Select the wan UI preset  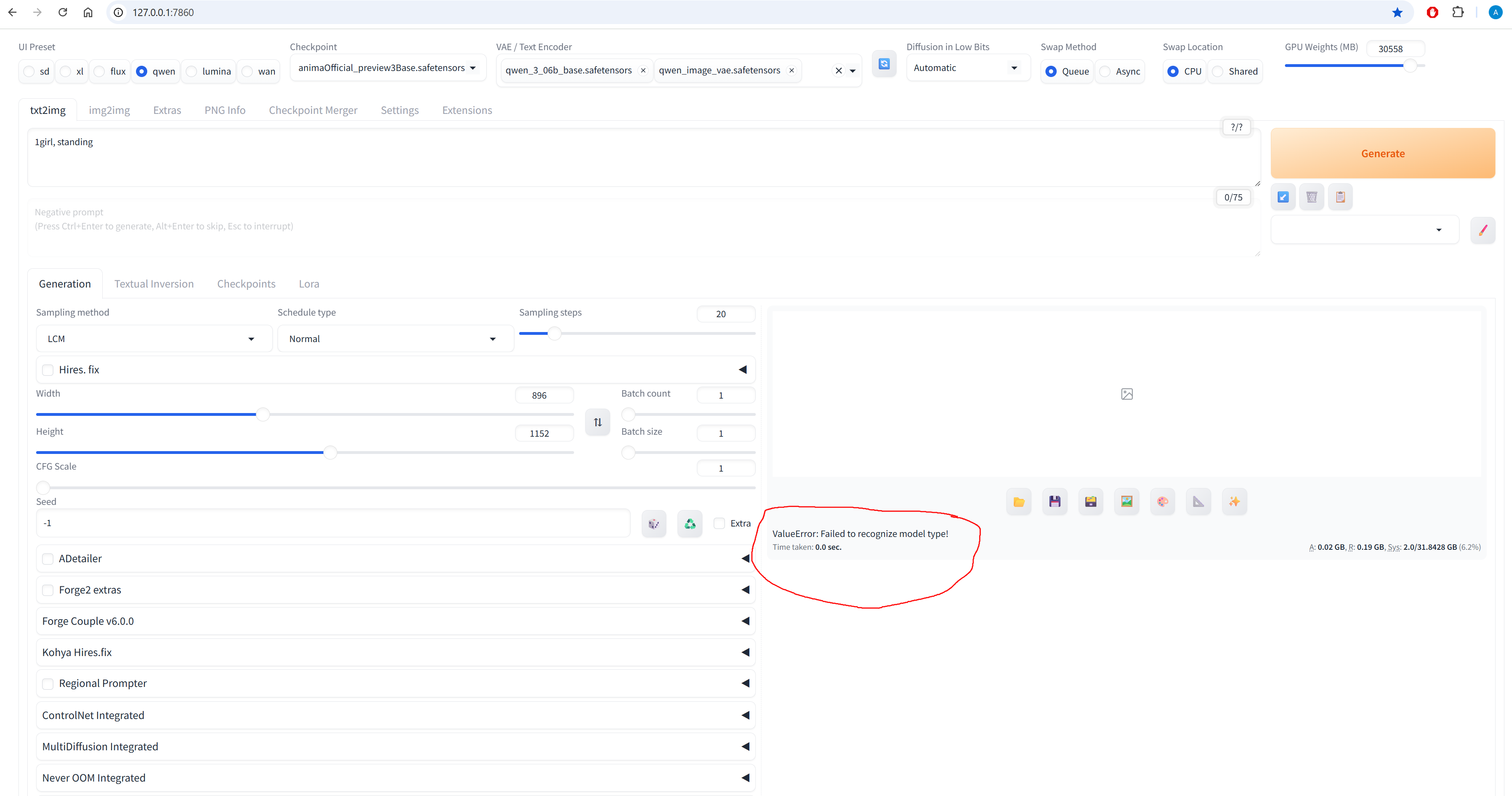[x=259, y=71]
